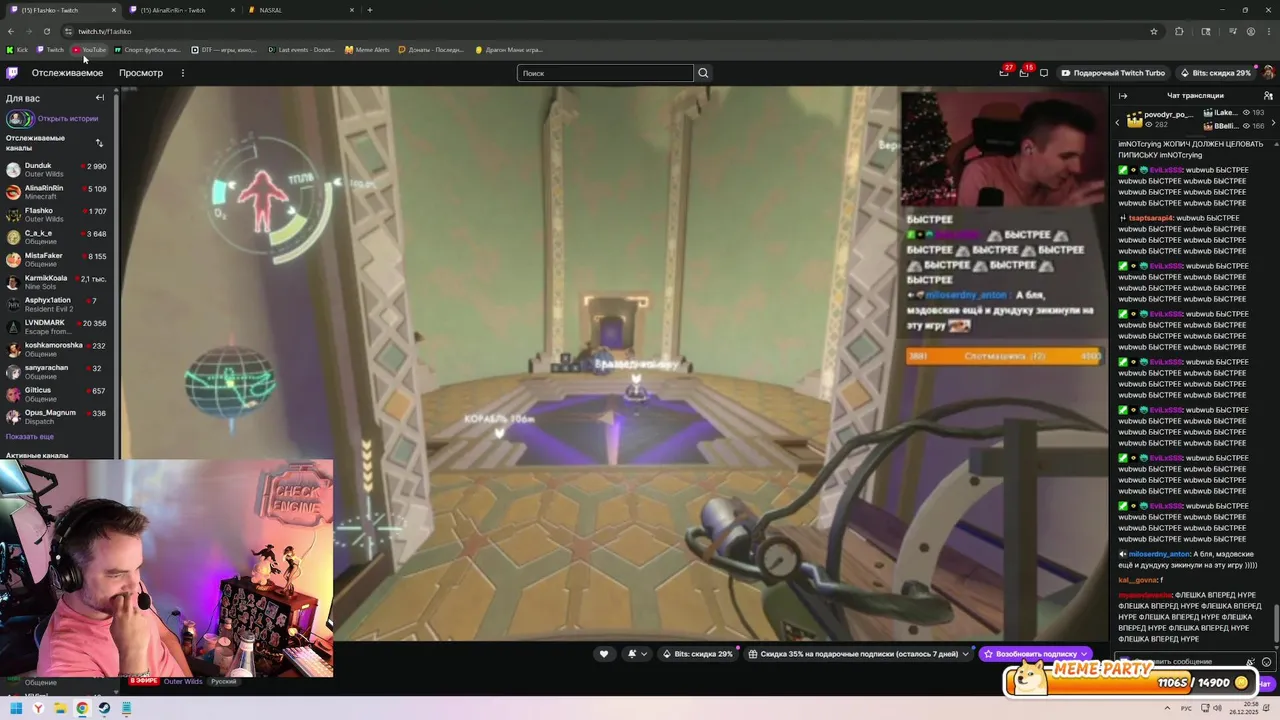Screen dimensions: 1280x720
Task: Open MistaFaker channel in sidebar
Action: point(58,260)
